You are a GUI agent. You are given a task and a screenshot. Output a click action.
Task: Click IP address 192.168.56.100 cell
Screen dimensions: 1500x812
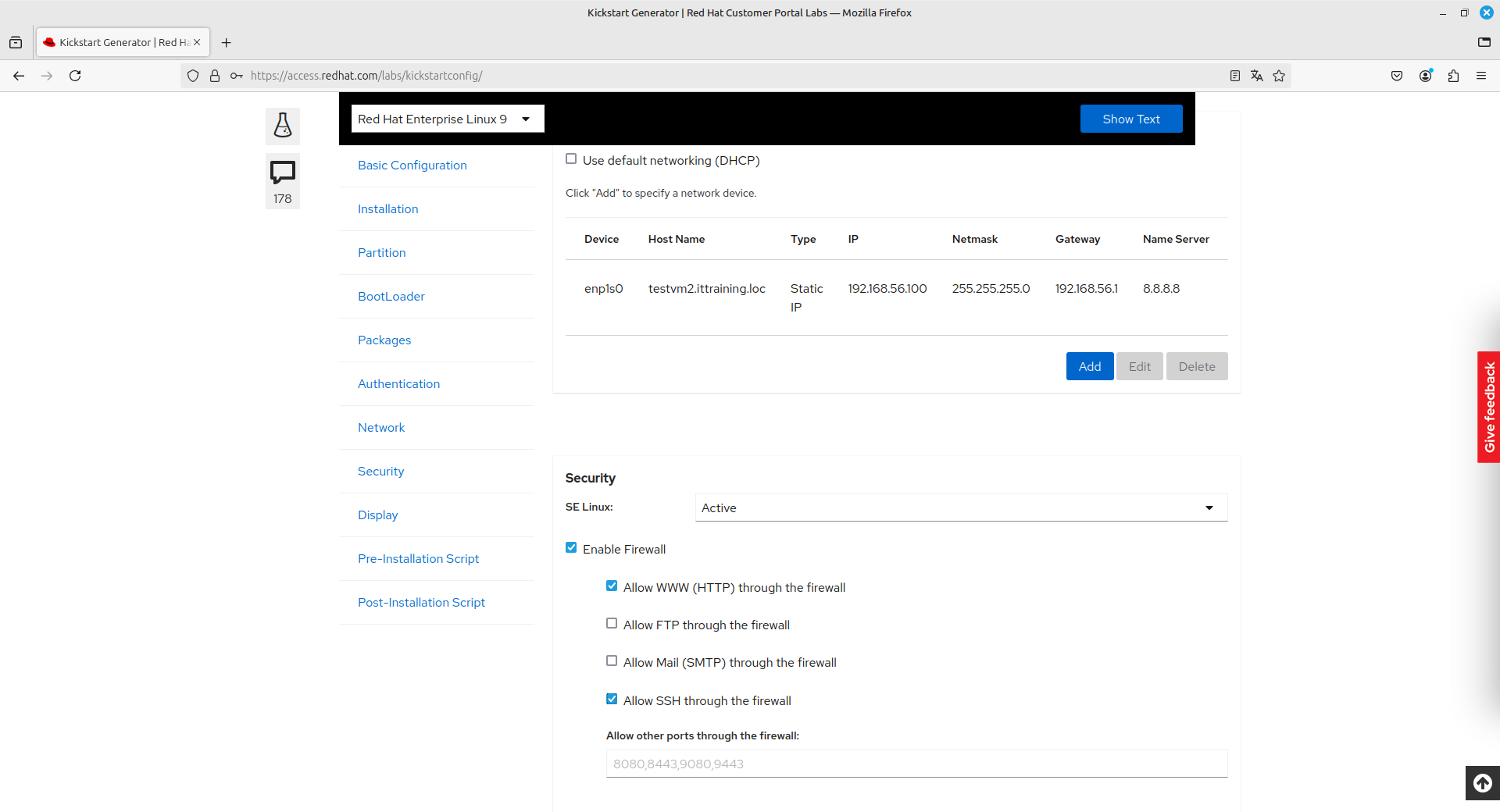coord(887,289)
